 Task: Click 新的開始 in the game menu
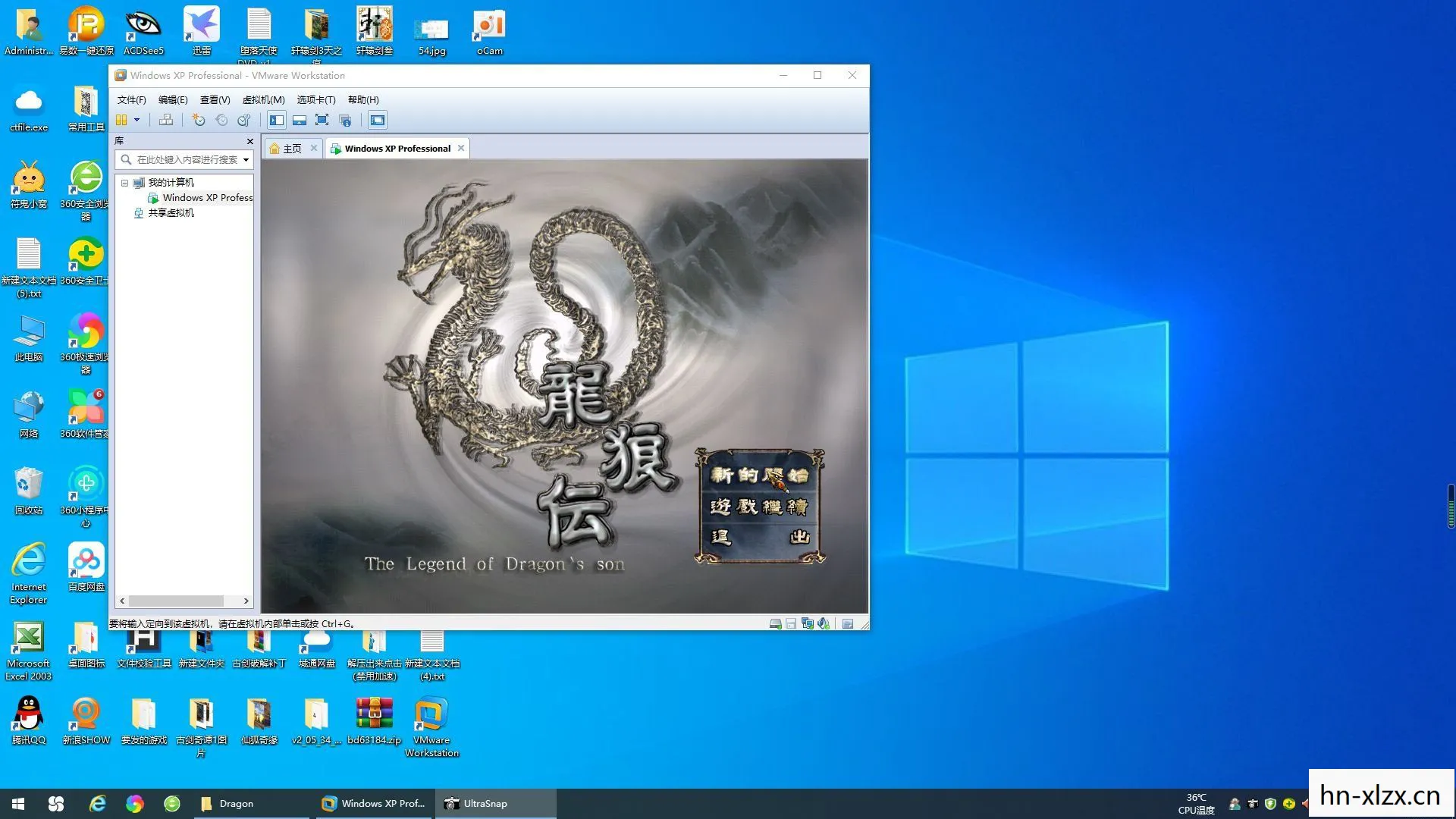(760, 475)
